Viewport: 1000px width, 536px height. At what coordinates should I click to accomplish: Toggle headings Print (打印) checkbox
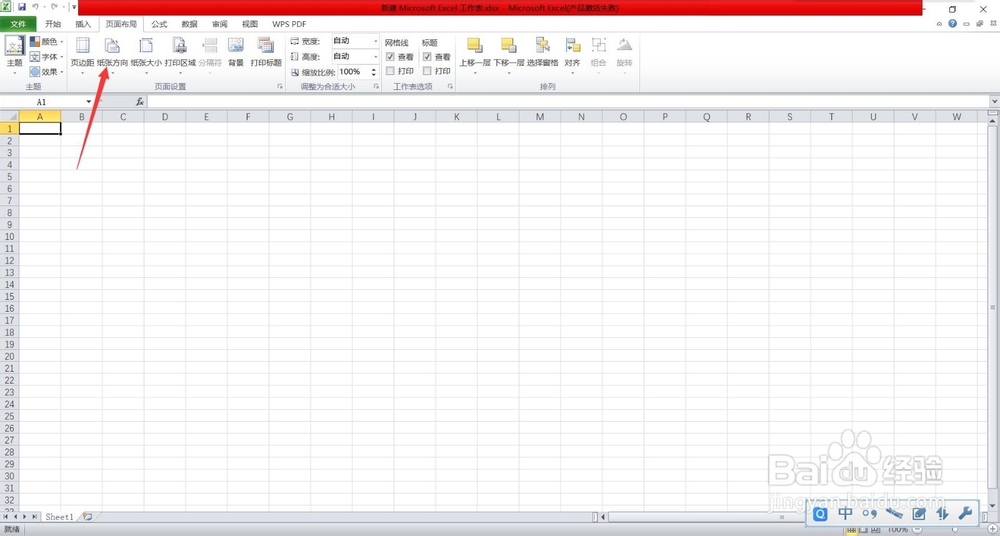pos(427,71)
